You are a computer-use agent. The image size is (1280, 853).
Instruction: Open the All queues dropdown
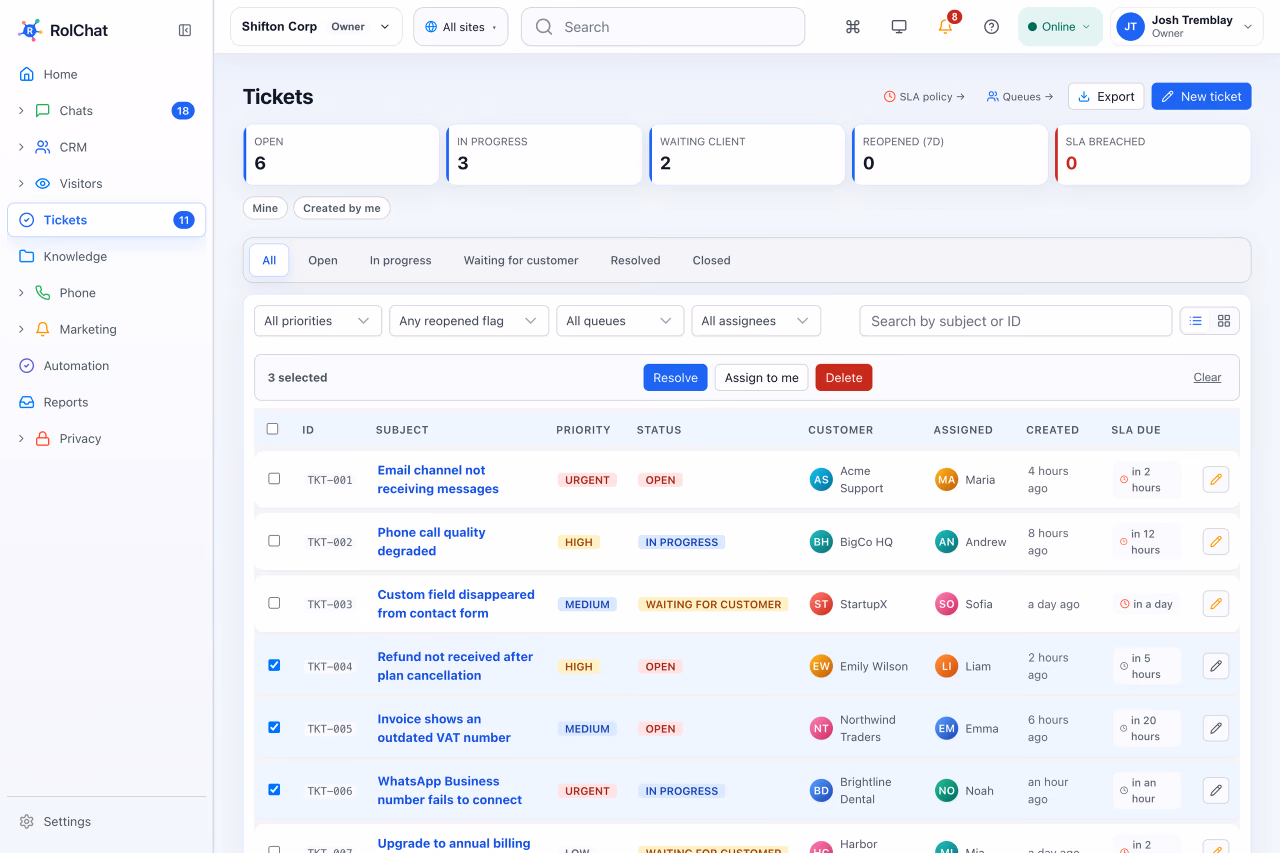[x=620, y=321]
